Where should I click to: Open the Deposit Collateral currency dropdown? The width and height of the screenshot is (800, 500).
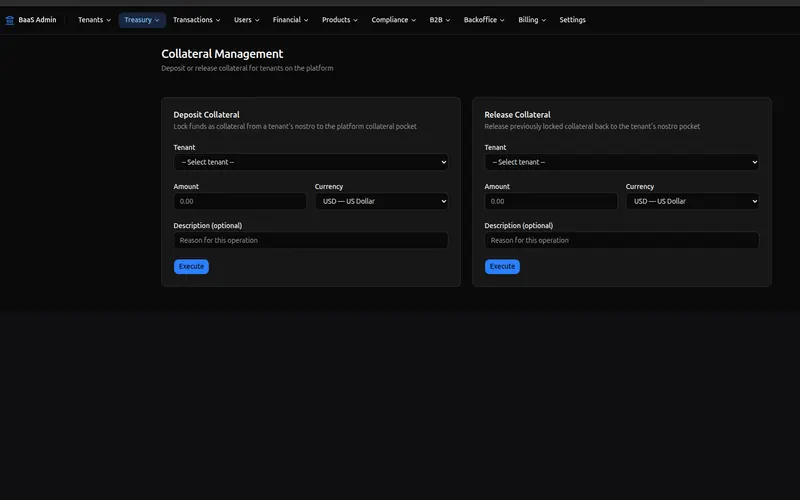click(382, 202)
